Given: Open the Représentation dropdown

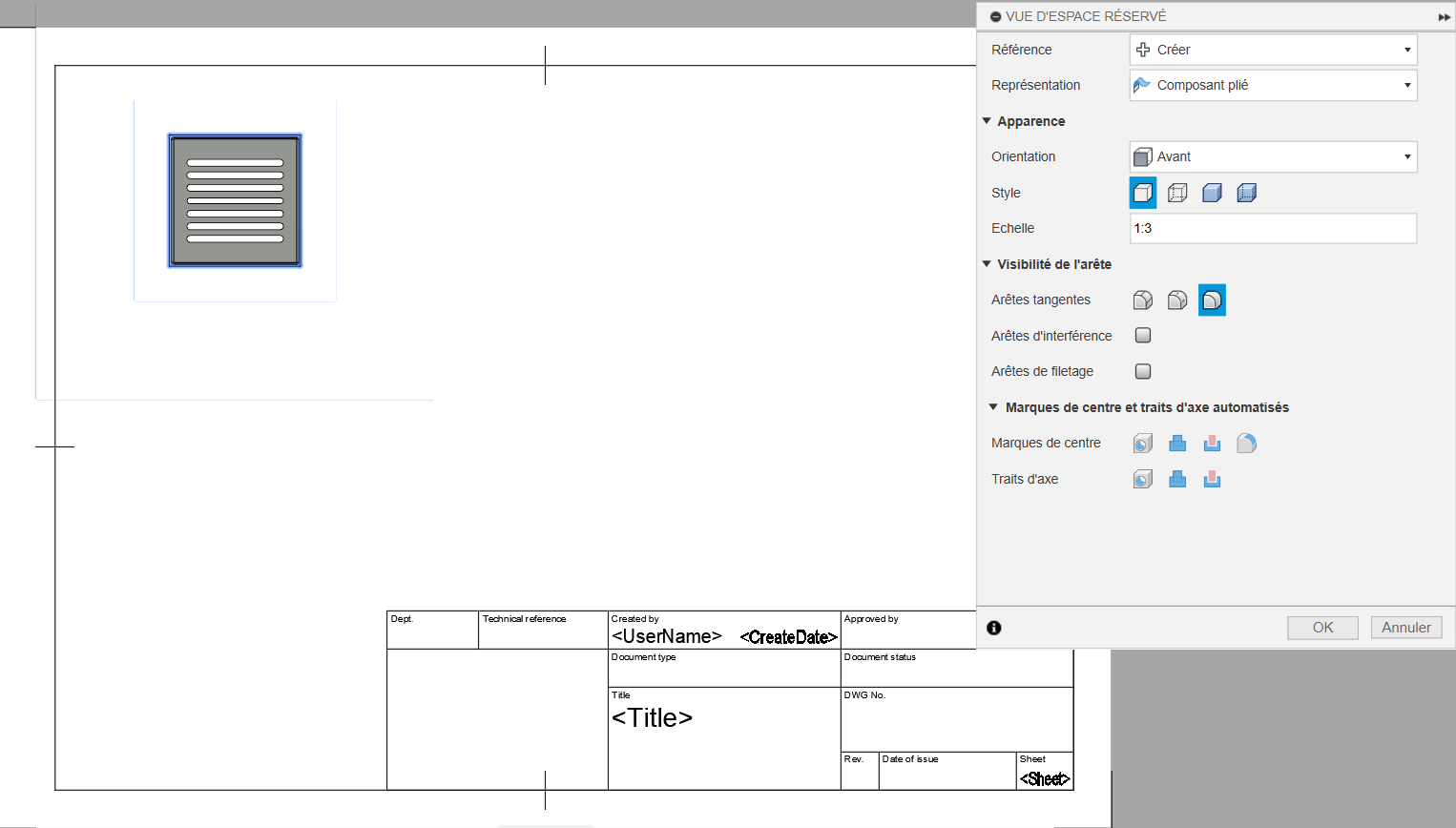Looking at the screenshot, I should click(x=1273, y=86).
